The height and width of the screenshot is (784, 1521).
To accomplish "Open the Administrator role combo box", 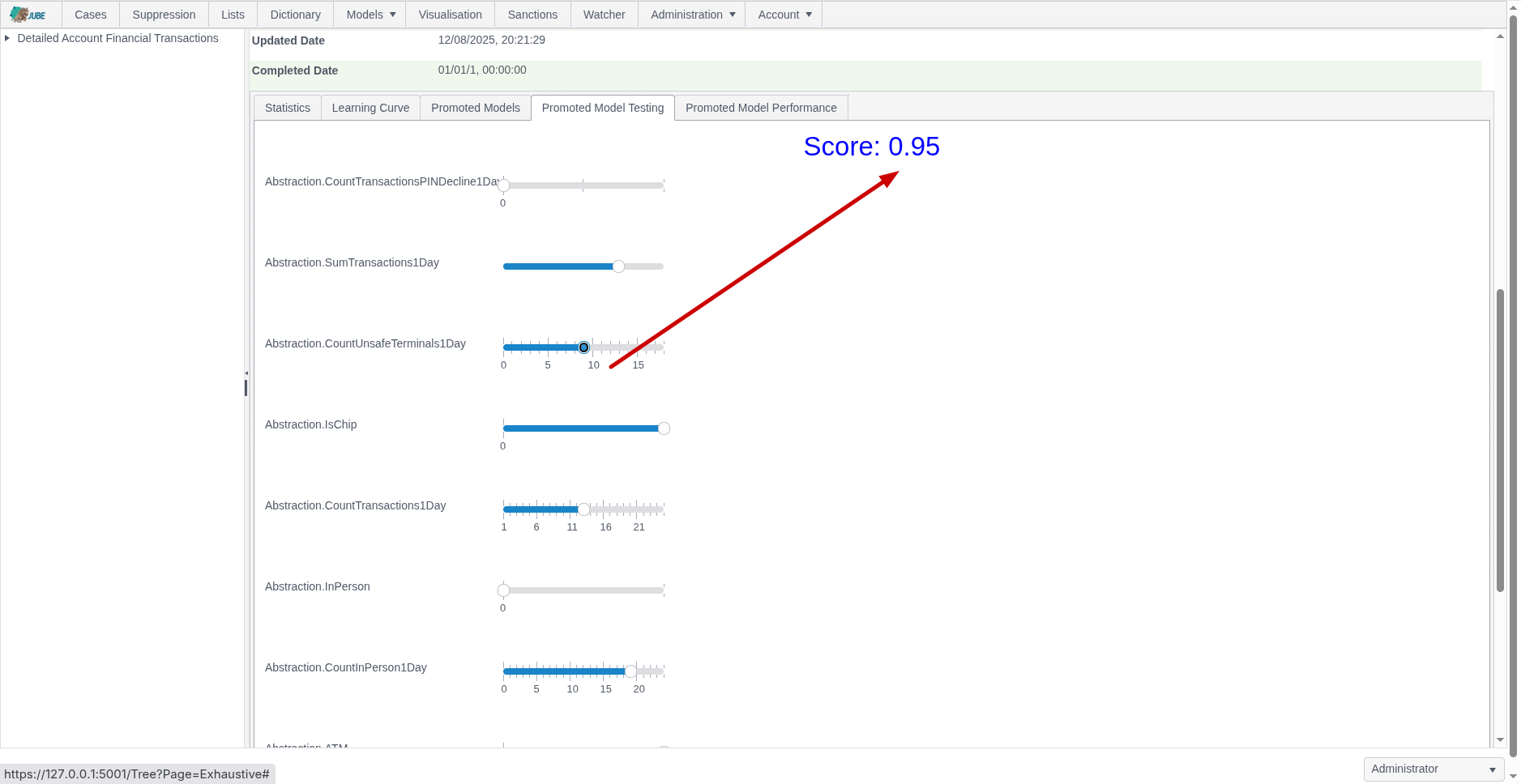I will pyautogui.click(x=1433, y=769).
